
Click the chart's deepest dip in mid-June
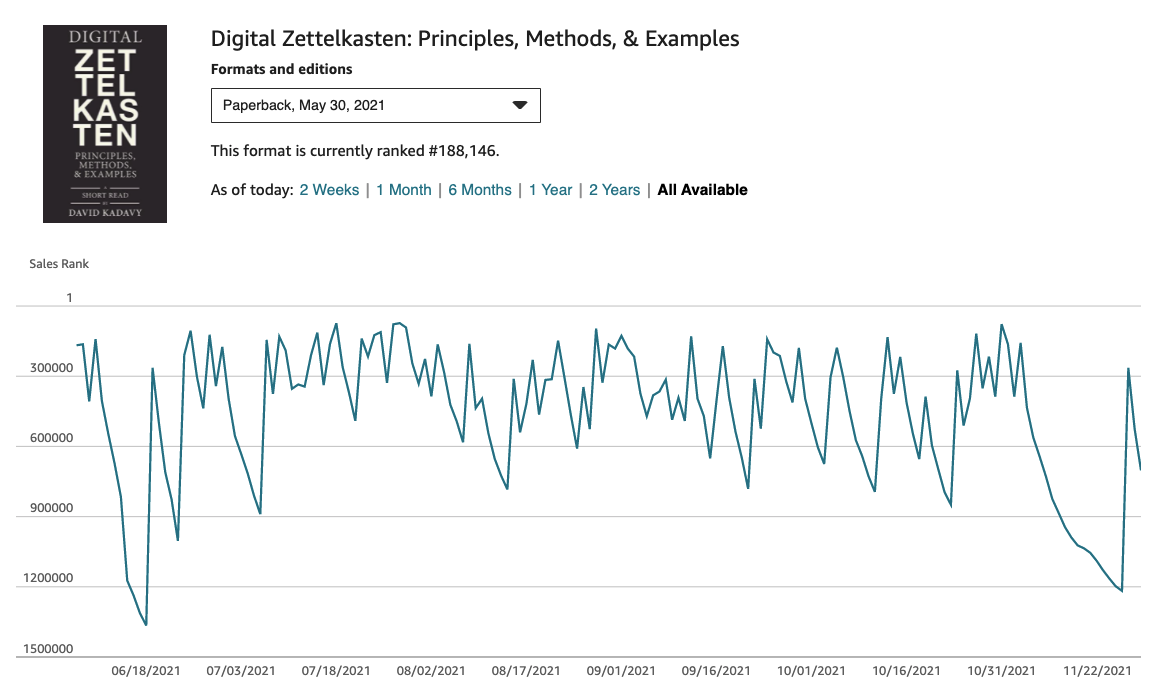(146, 625)
